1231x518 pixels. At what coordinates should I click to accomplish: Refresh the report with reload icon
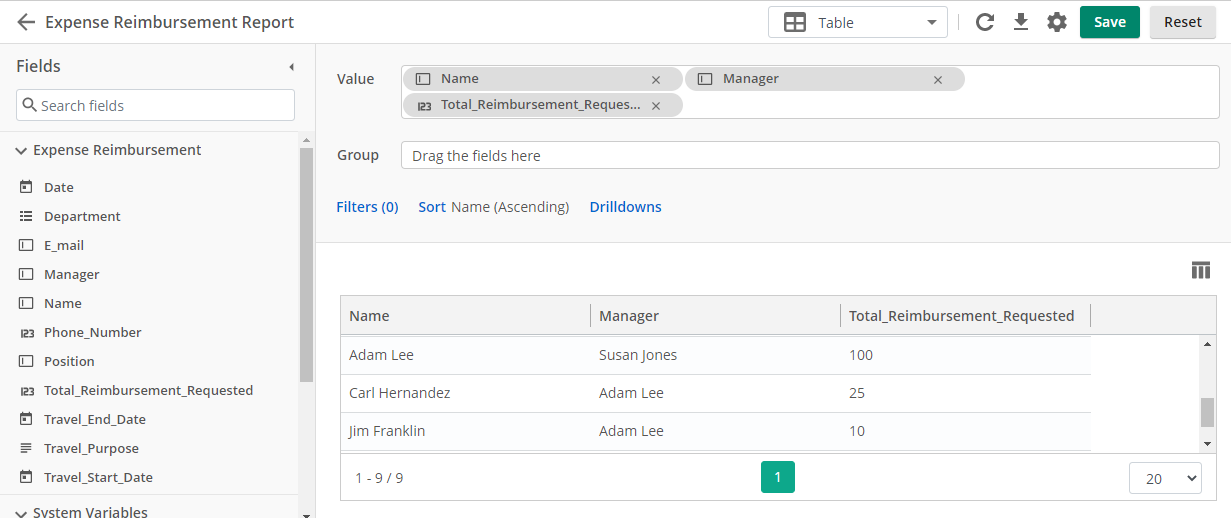(x=985, y=22)
